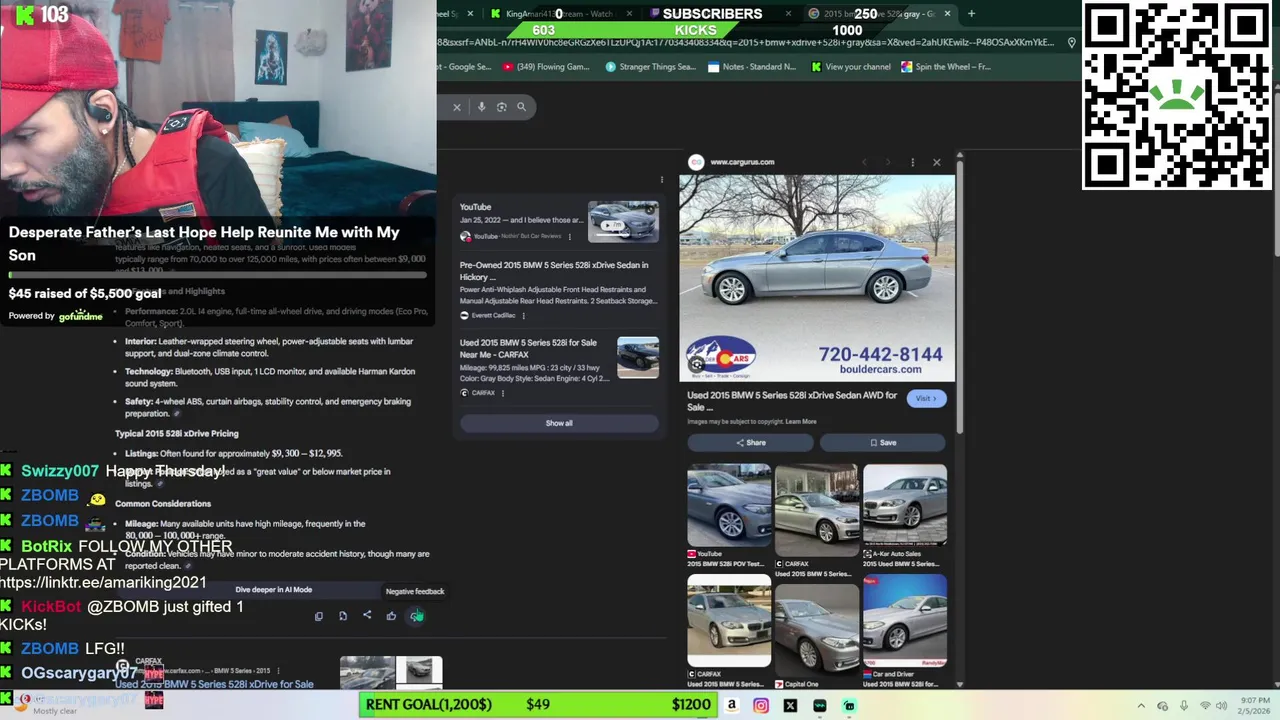Click Save button under the image preview
The image size is (1280, 720).
click(x=882, y=443)
